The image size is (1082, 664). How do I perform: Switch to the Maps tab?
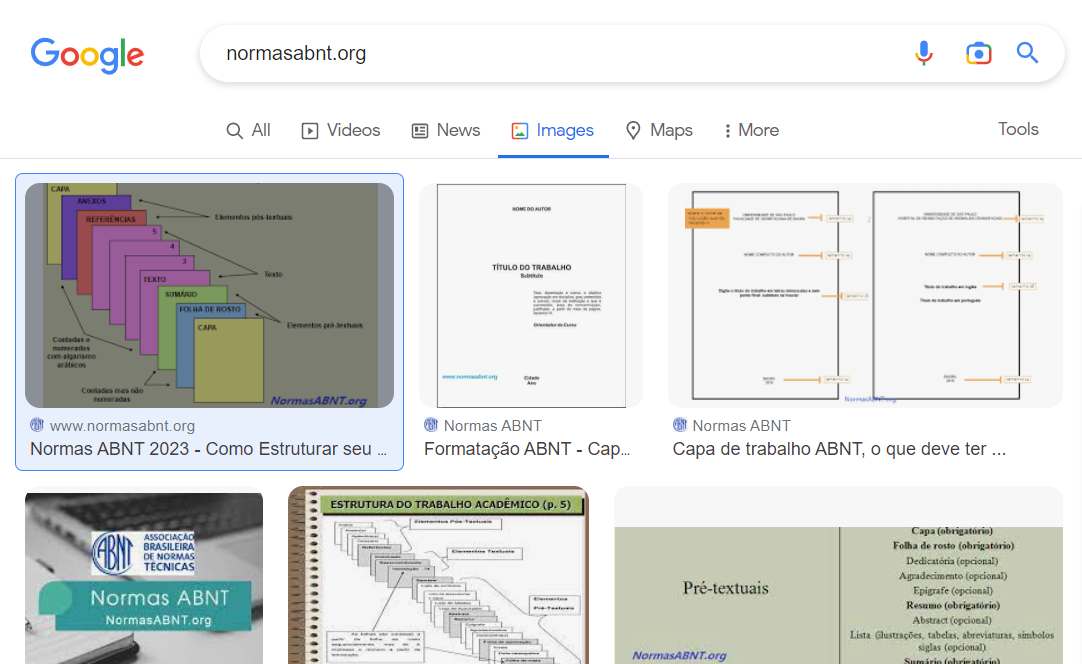click(x=658, y=130)
